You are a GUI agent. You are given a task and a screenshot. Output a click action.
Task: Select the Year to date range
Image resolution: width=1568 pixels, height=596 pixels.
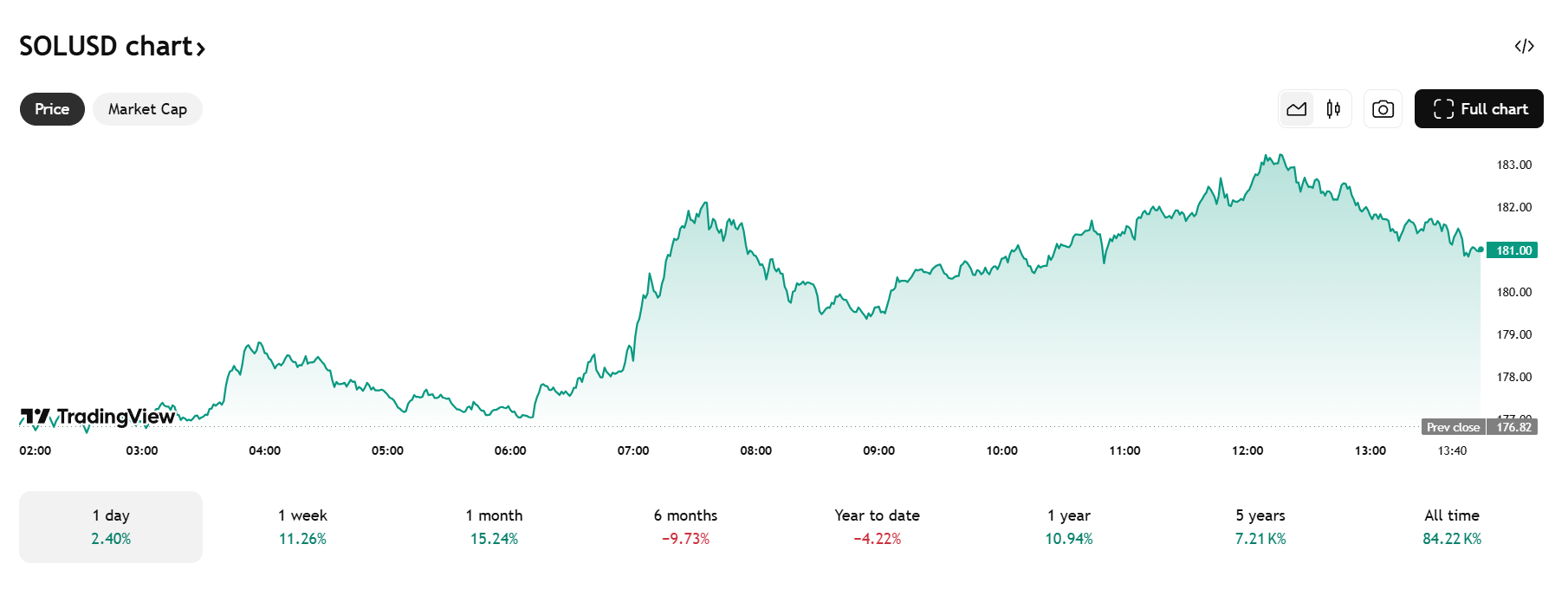(x=877, y=526)
